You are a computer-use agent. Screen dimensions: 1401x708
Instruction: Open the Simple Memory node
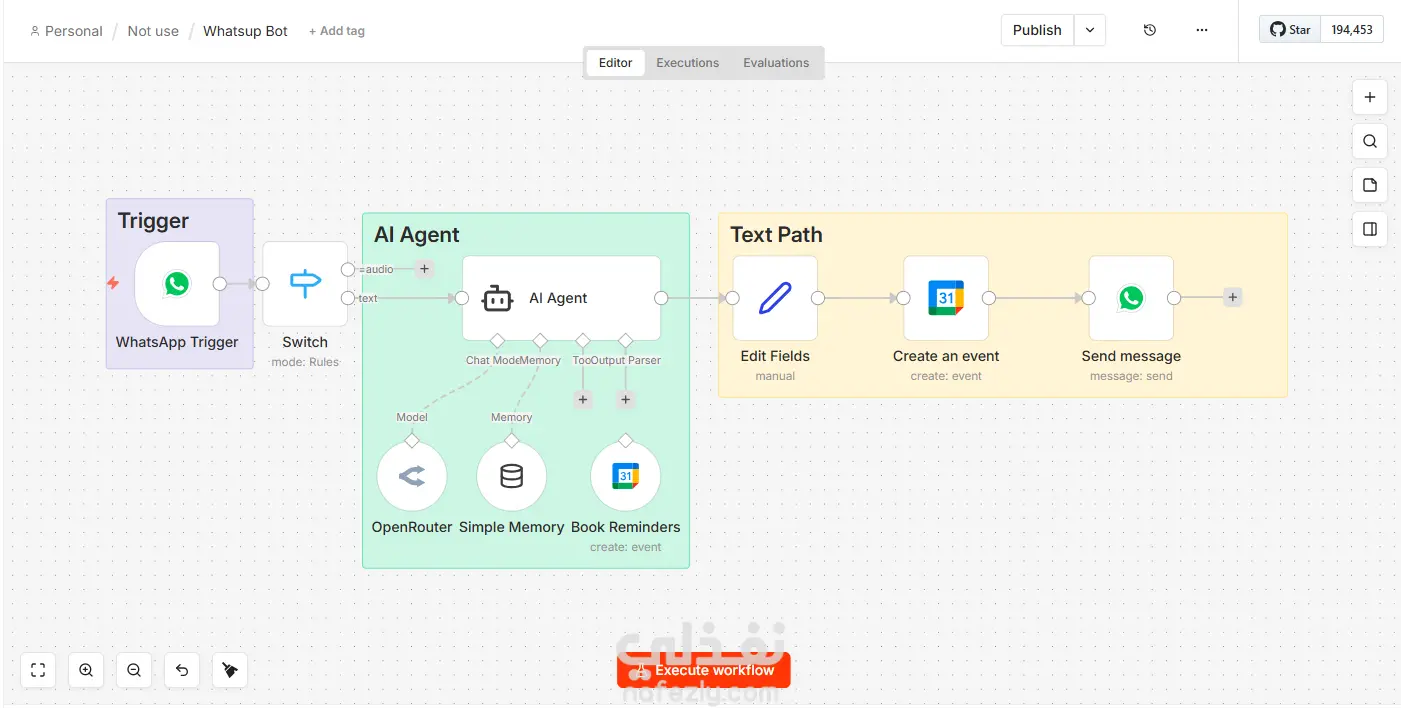pos(511,477)
